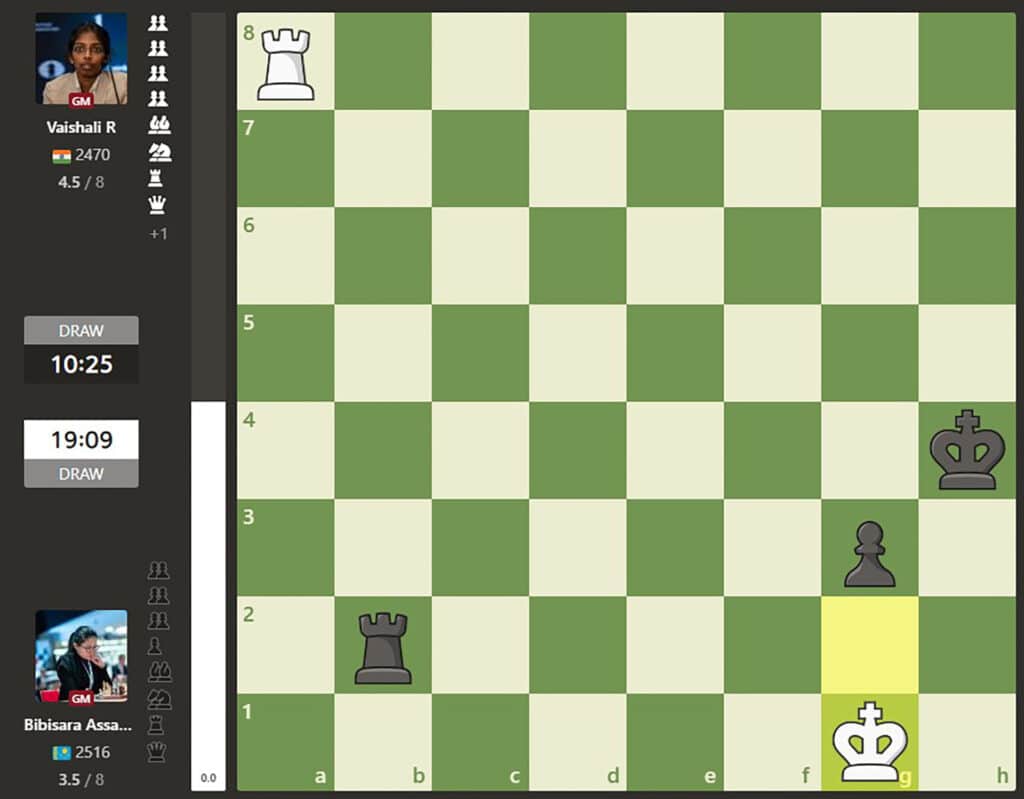Viewport: 1024px width, 799px height.
Task: Click the white king on g1
Action: tap(869, 742)
